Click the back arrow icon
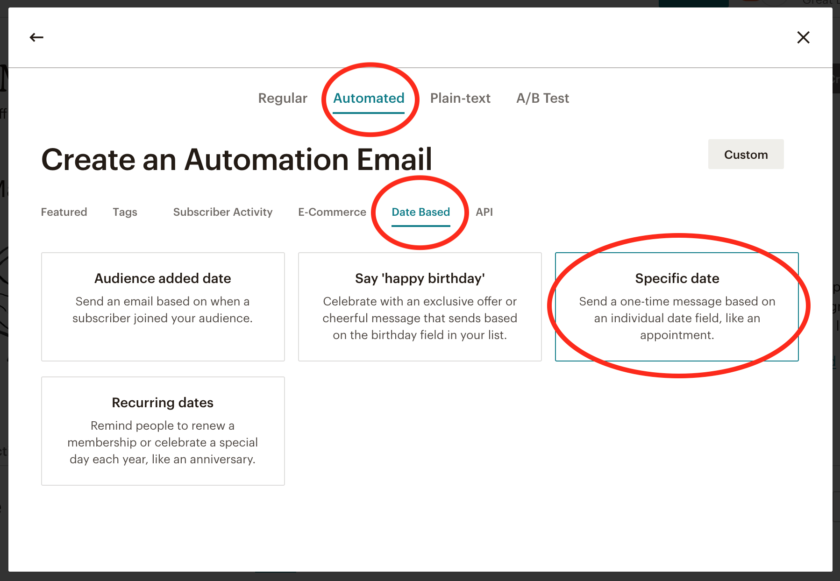The width and height of the screenshot is (840, 581). (37, 37)
